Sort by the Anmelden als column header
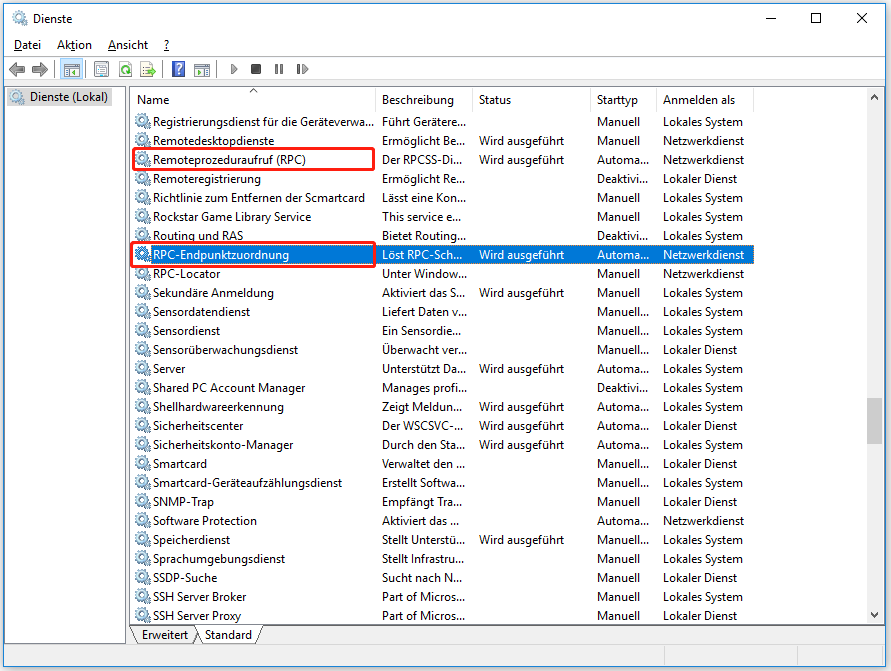 click(x=705, y=99)
